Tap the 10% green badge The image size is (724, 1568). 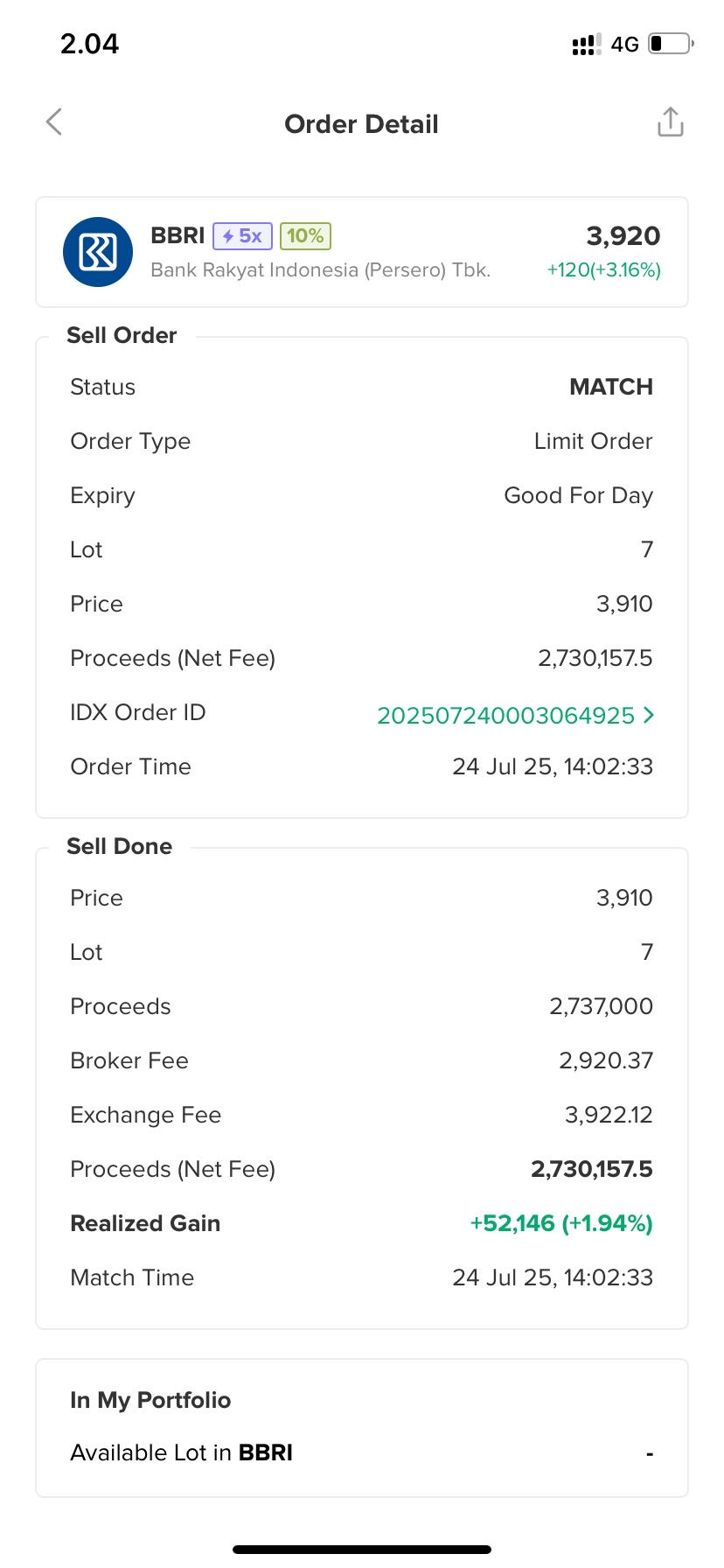tap(305, 236)
